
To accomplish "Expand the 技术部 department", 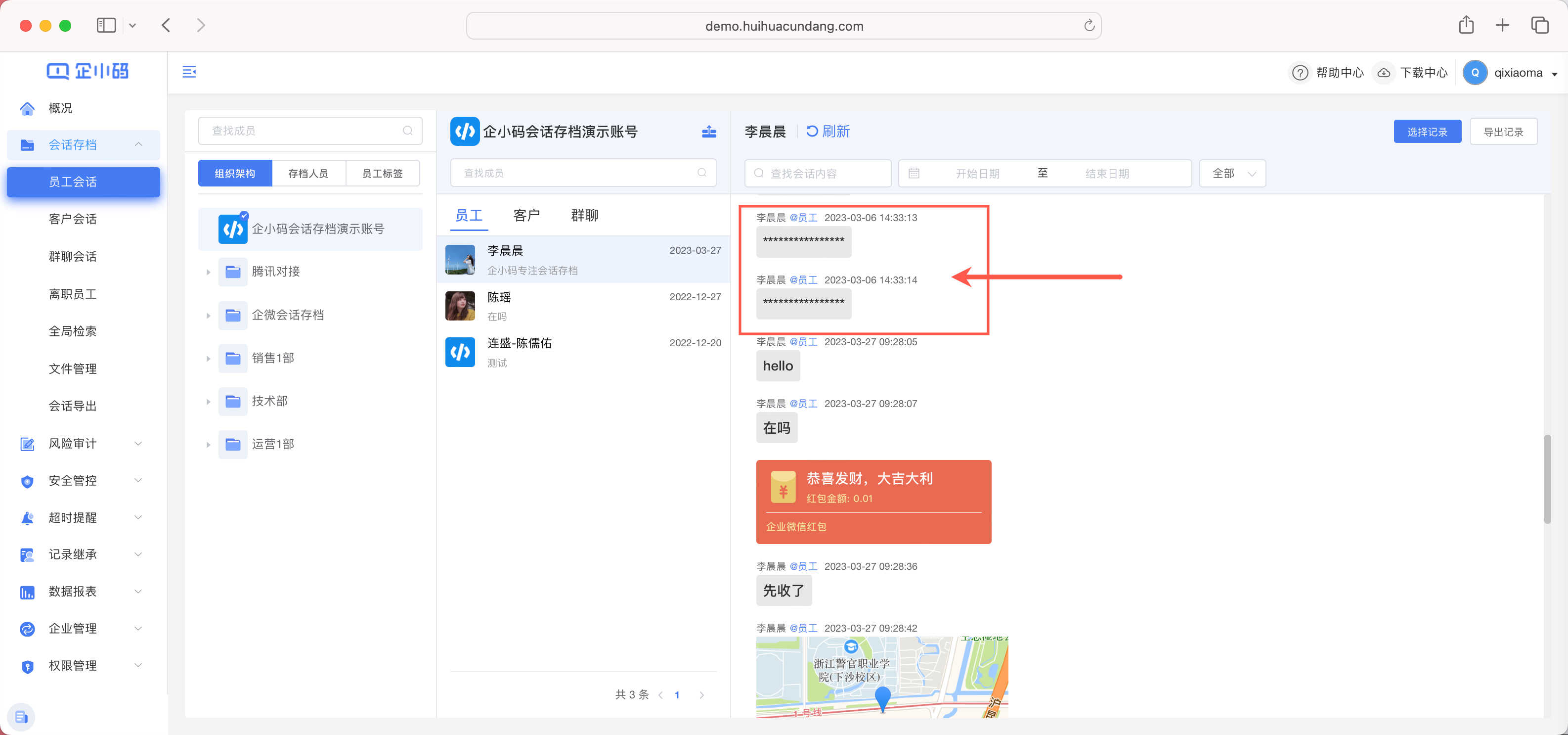I will click(x=208, y=402).
